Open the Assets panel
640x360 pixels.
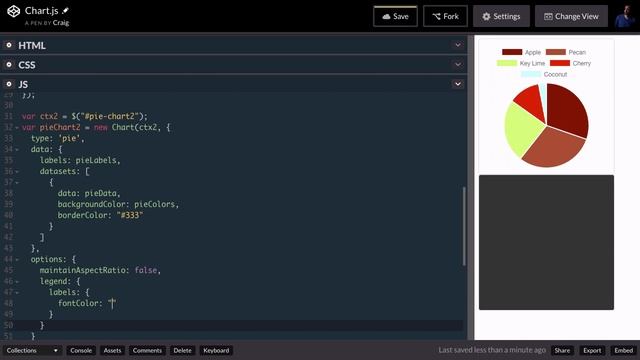[x=112, y=350]
